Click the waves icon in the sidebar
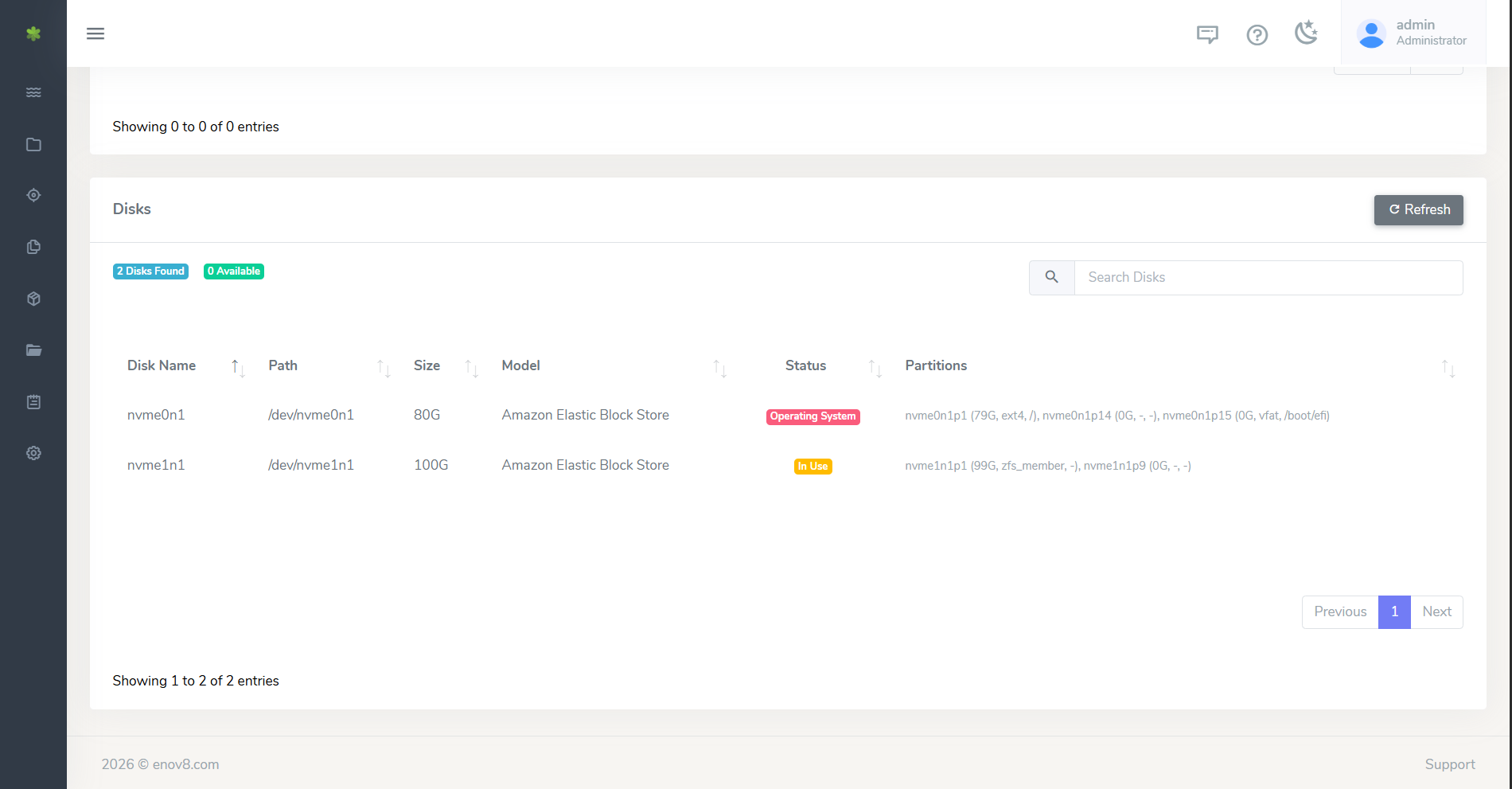The width and height of the screenshot is (1512, 789). tap(33, 92)
